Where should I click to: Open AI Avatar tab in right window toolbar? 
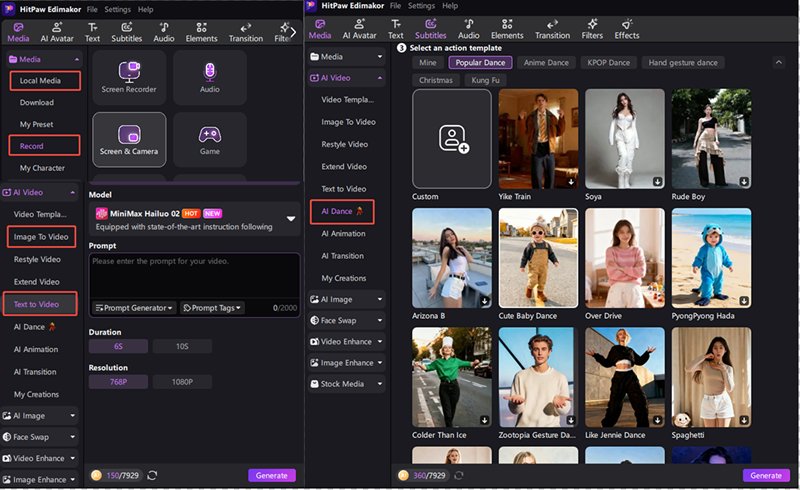[359, 29]
